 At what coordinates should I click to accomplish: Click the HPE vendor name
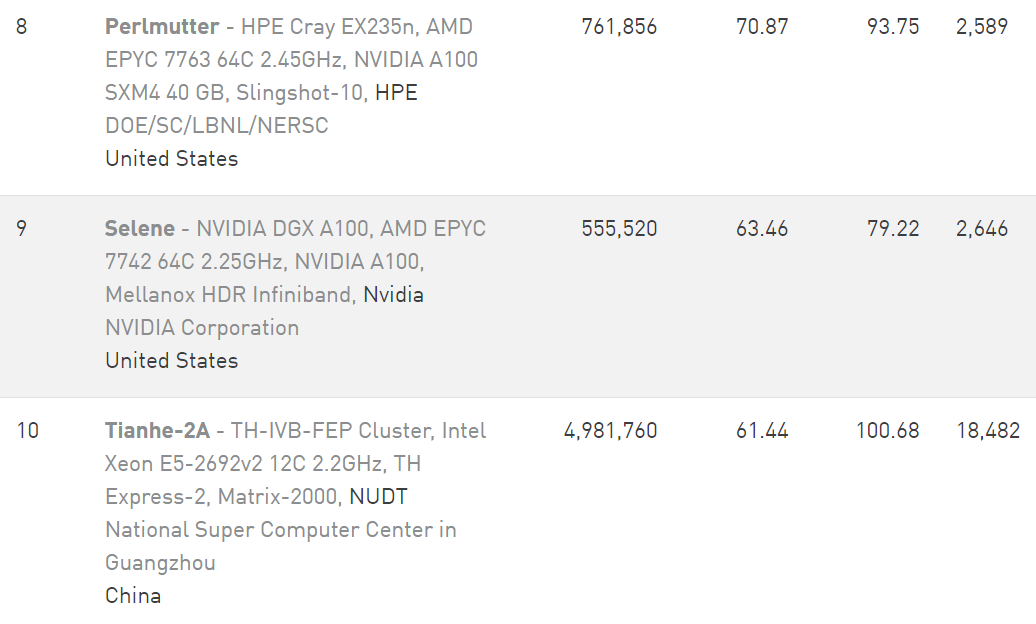click(x=396, y=93)
